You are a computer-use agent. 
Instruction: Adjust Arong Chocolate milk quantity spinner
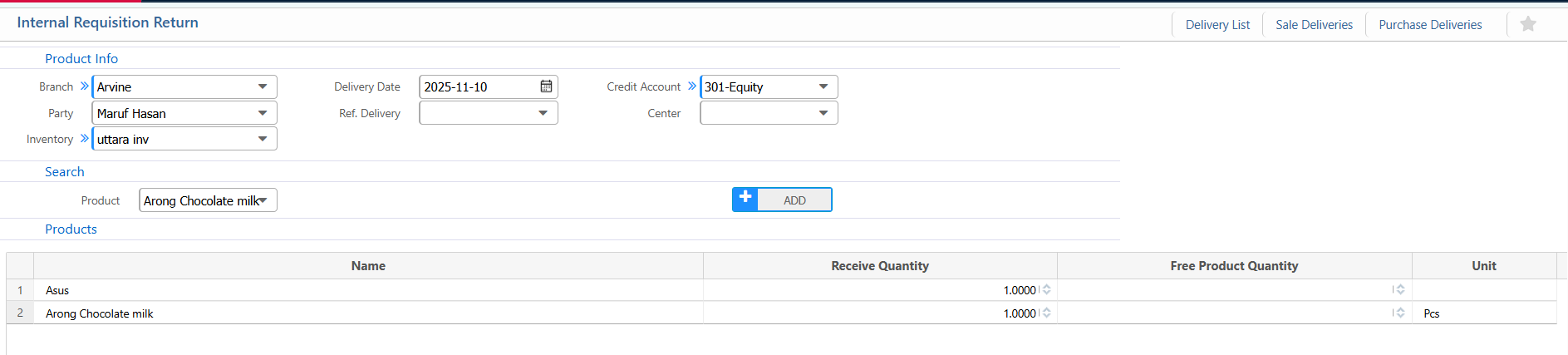(x=1047, y=313)
